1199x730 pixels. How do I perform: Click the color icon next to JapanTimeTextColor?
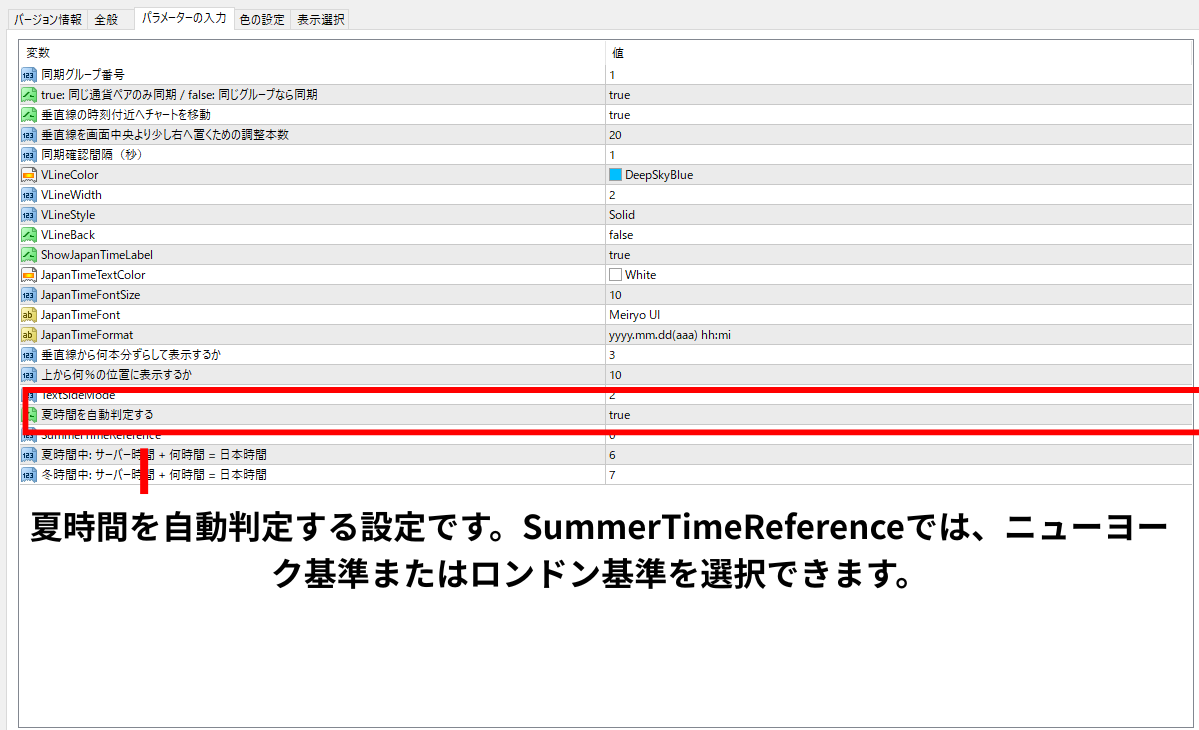tap(29, 275)
